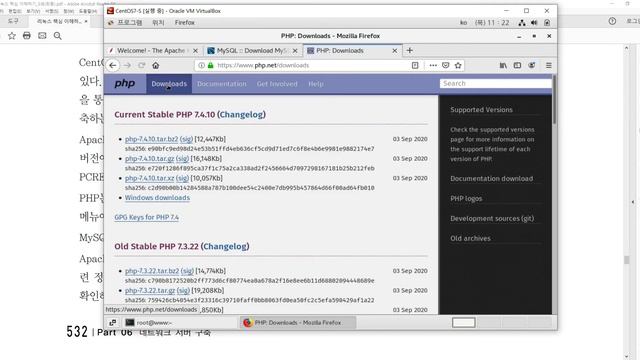Open Development sources (git) link
The height and width of the screenshot is (360, 640).
point(492,218)
